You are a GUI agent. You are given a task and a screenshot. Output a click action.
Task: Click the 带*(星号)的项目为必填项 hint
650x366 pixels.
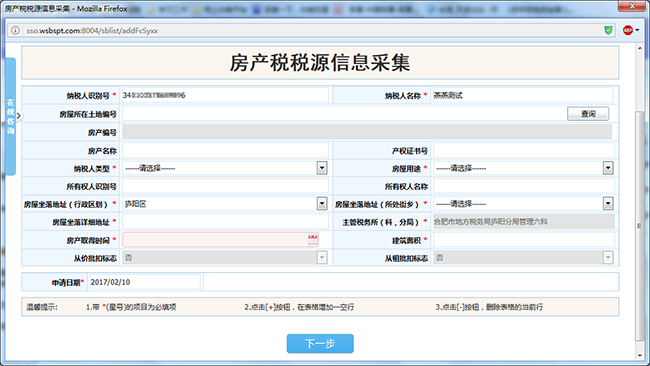pos(131,307)
